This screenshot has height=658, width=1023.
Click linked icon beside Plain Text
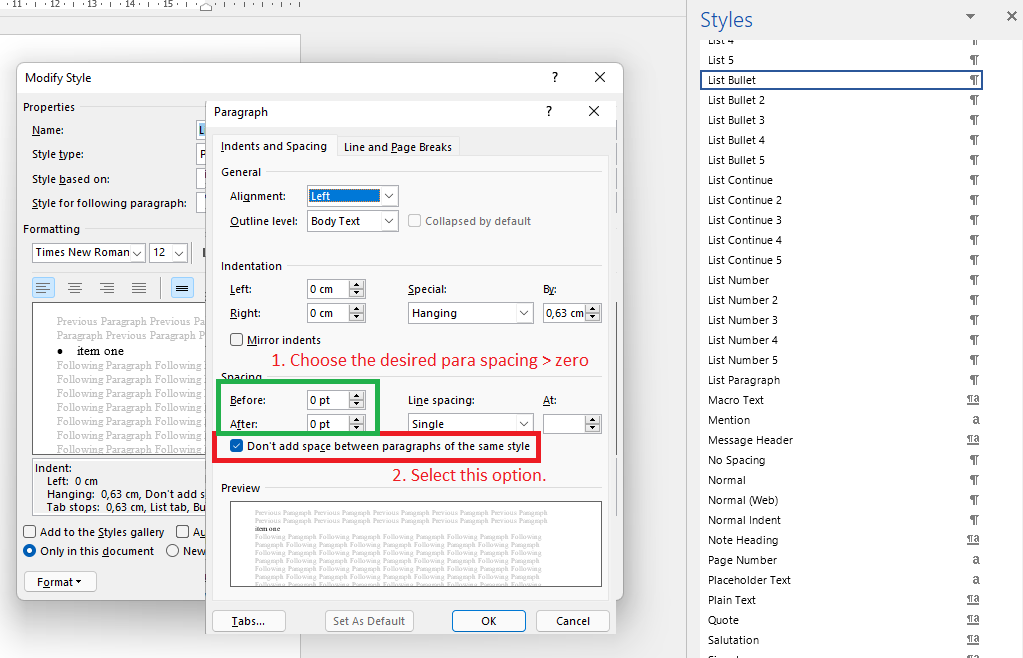(973, 599)
